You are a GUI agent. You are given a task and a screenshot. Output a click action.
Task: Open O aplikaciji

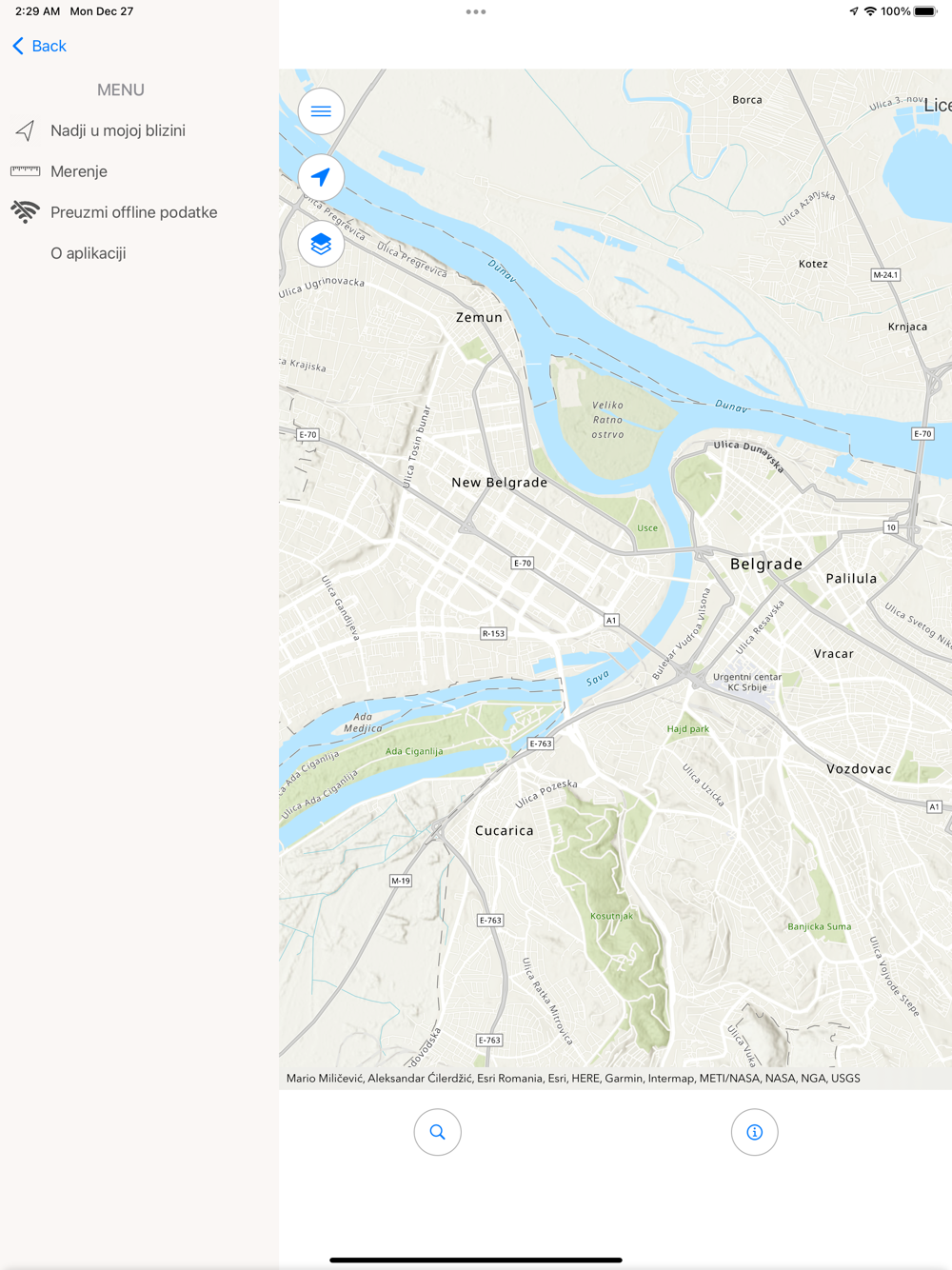(x=89, y=253)
